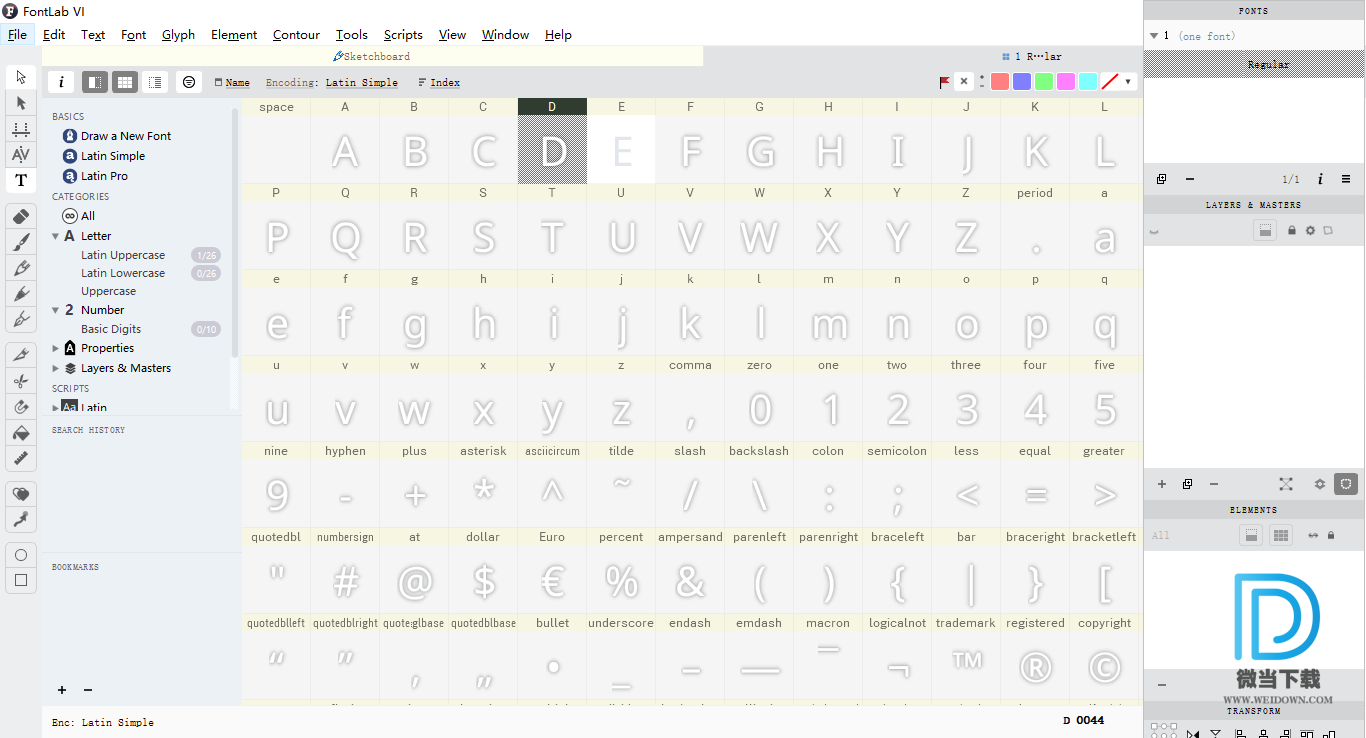Select the Contour arrow tool
Screen dimensions: 1366x738
[21, 78]
